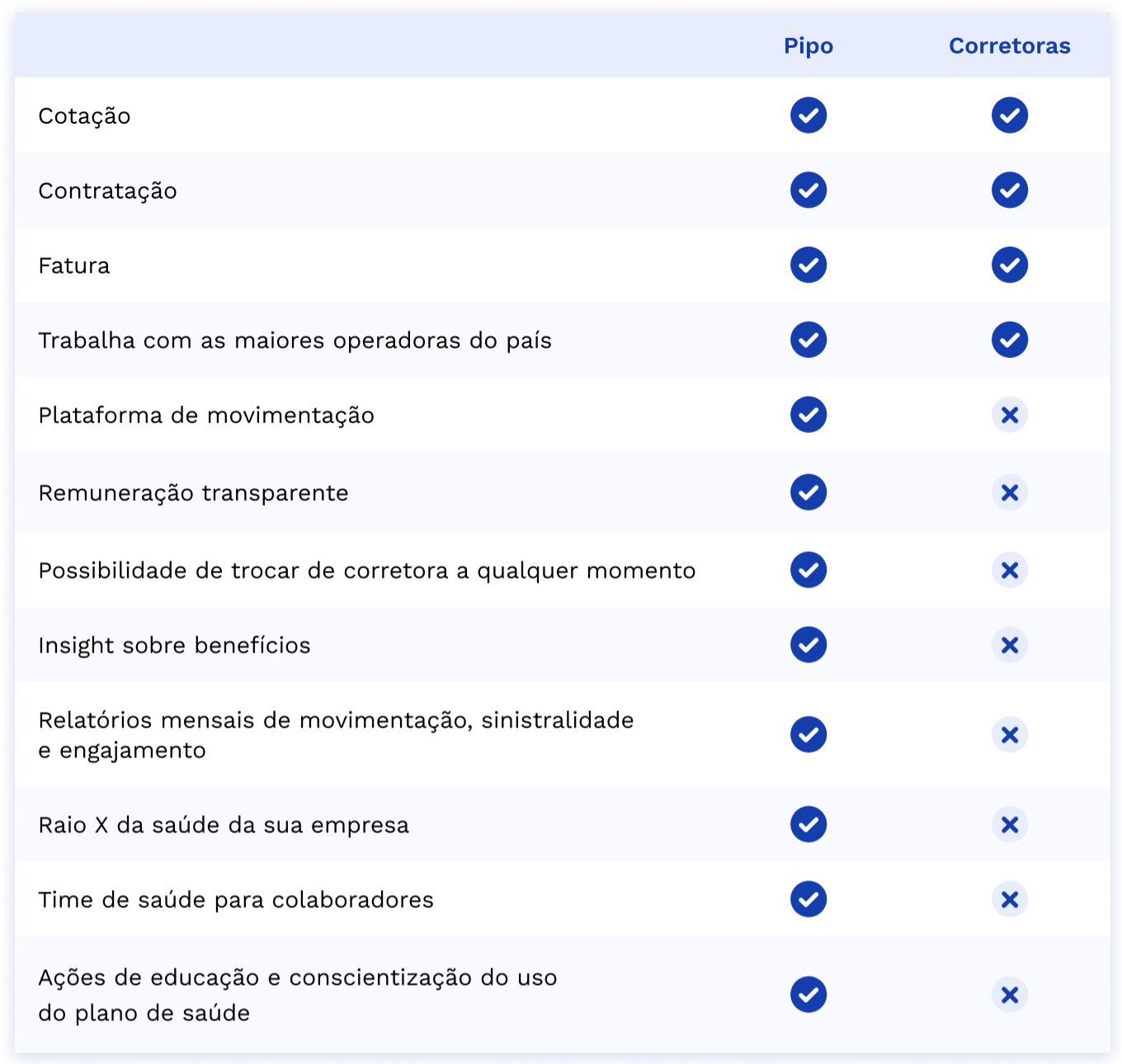Click the Corretoras X icon for Relatórios mensais row
Image resolution: width=1122 pixels, height=1064 pixels.
click(1010, 735)
